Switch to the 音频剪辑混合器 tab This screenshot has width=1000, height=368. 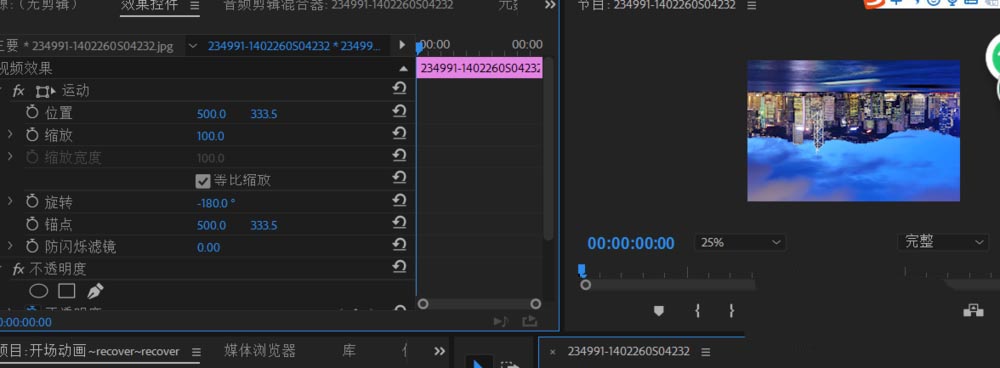339,6
